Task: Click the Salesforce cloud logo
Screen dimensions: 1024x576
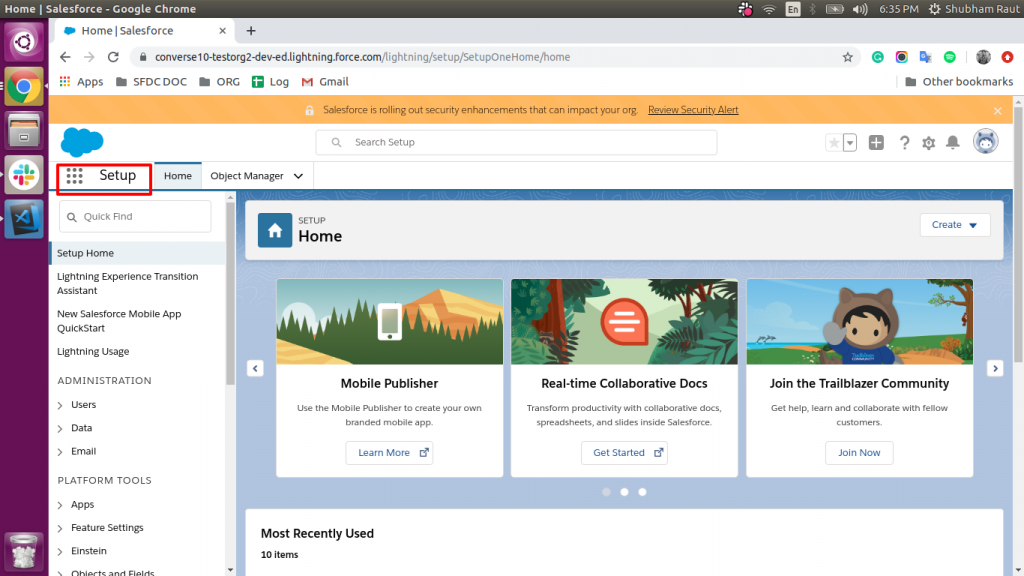Action: coord(81,141)
